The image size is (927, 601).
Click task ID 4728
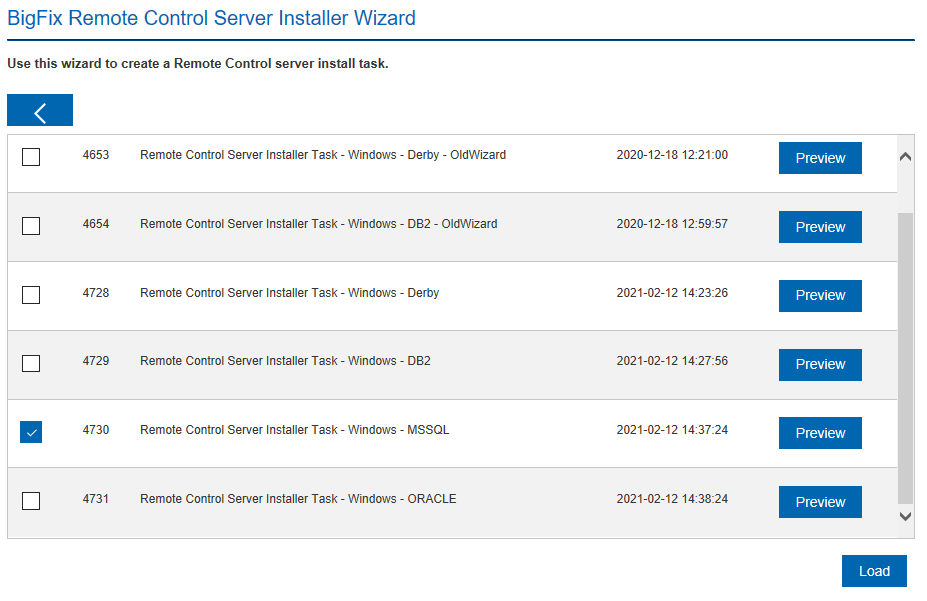point(96,293)
